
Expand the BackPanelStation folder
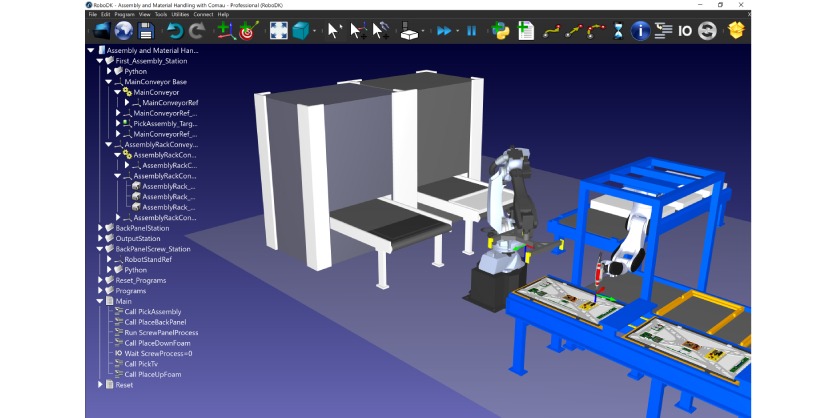100,228
